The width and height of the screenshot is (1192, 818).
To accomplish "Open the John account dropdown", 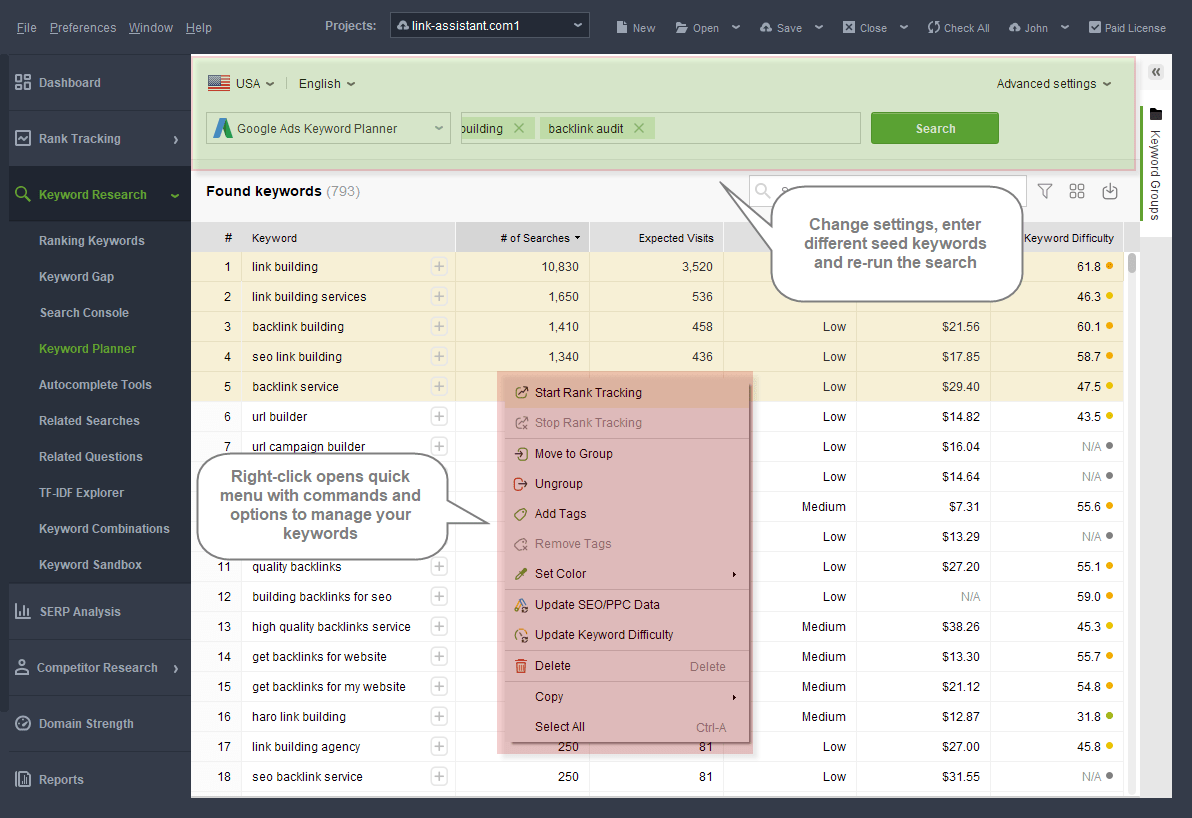I will [1038, 27].
